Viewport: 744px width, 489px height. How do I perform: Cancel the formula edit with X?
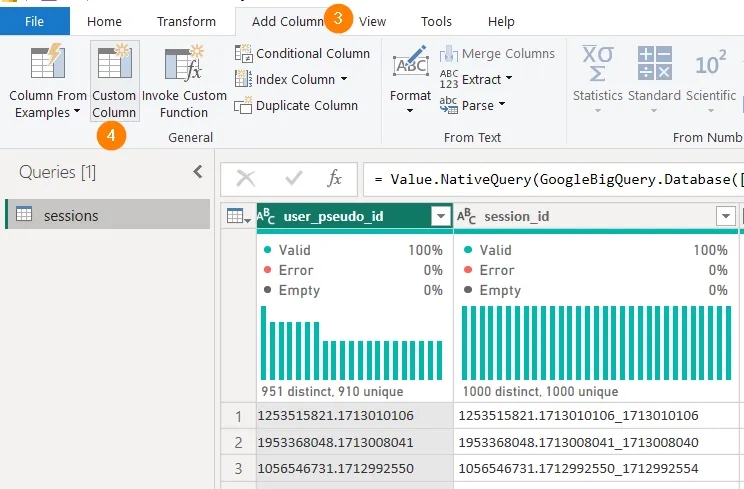(x=246, y=179)
